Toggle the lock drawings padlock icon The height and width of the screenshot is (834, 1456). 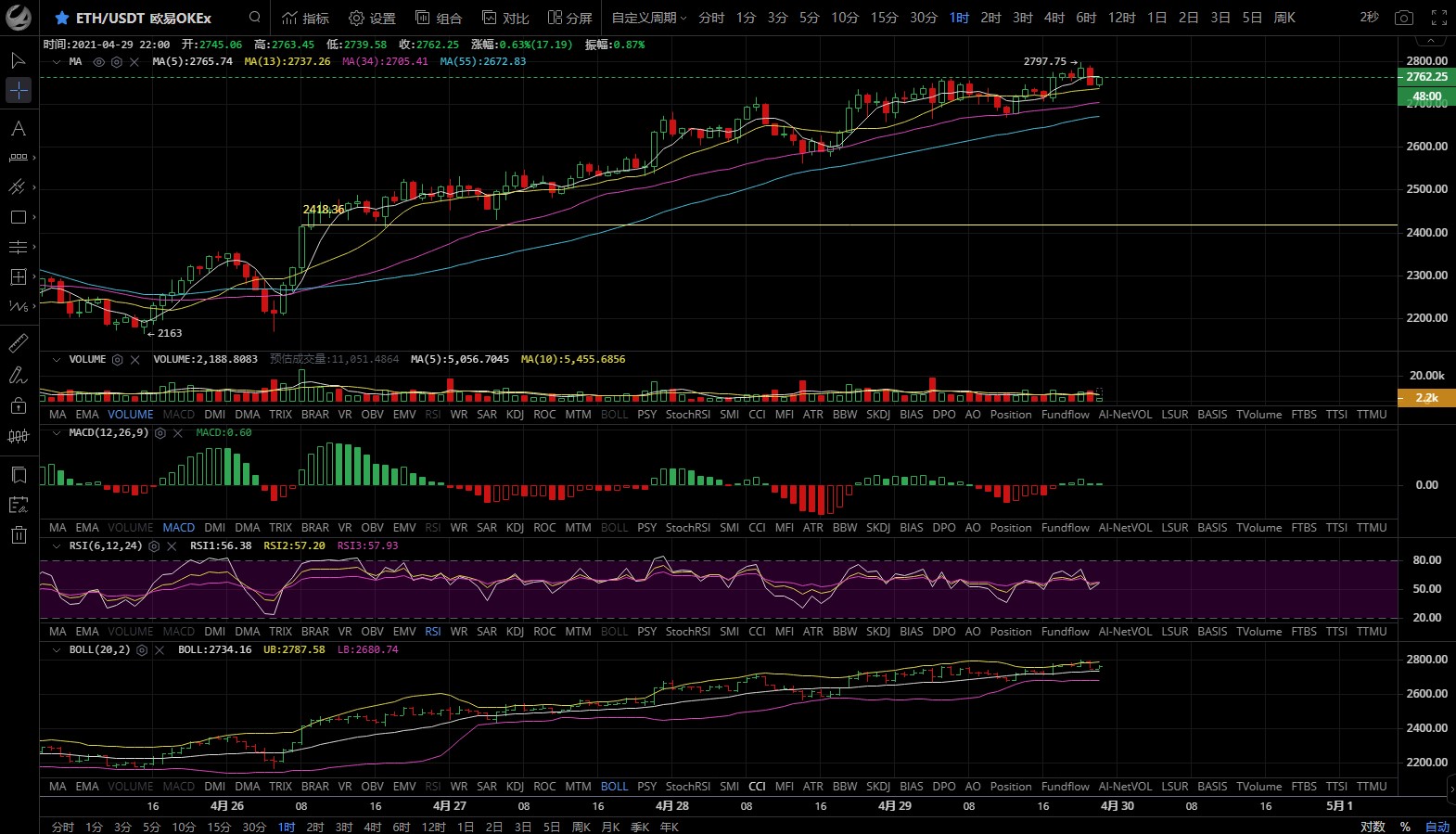[18, 405]
